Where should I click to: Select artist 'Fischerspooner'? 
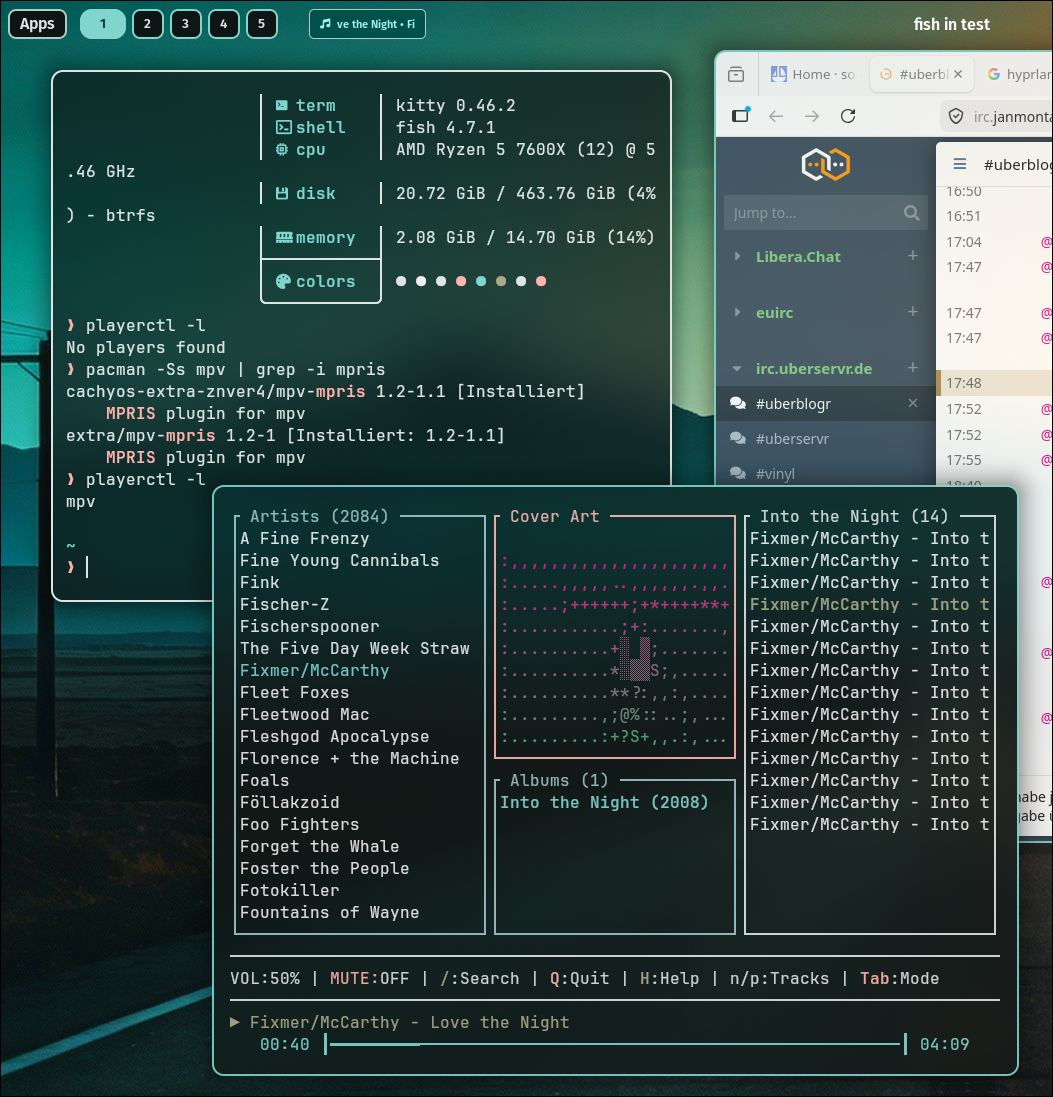tap(309, 626)
